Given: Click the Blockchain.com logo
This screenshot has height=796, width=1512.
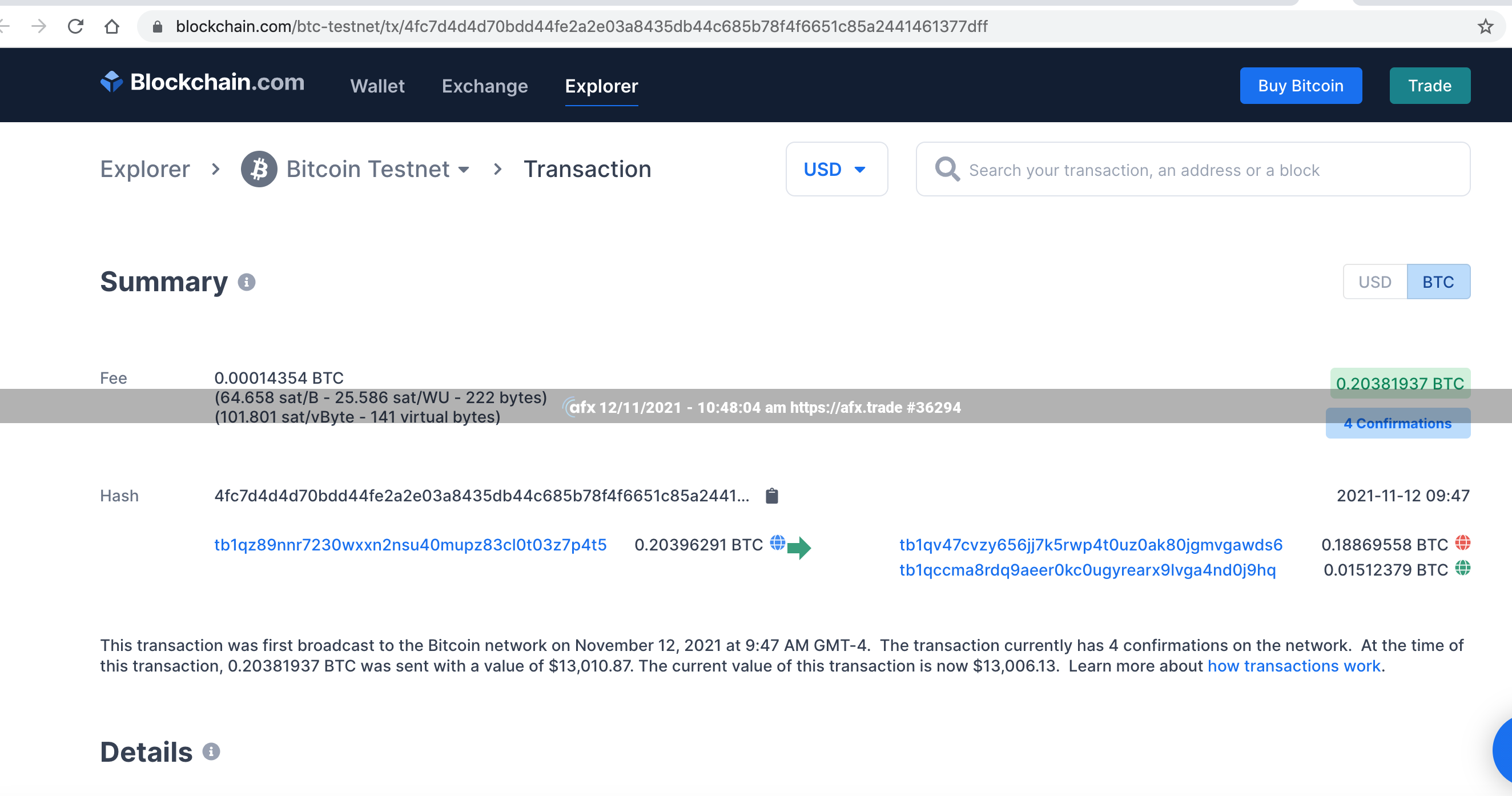Looking at the screenshot, I should tap(202, 82).
